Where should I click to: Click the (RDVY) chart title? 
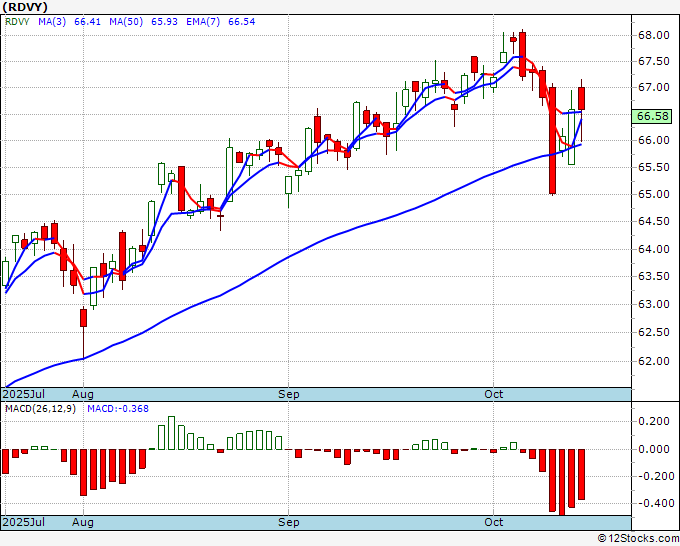tap(25, 7)
